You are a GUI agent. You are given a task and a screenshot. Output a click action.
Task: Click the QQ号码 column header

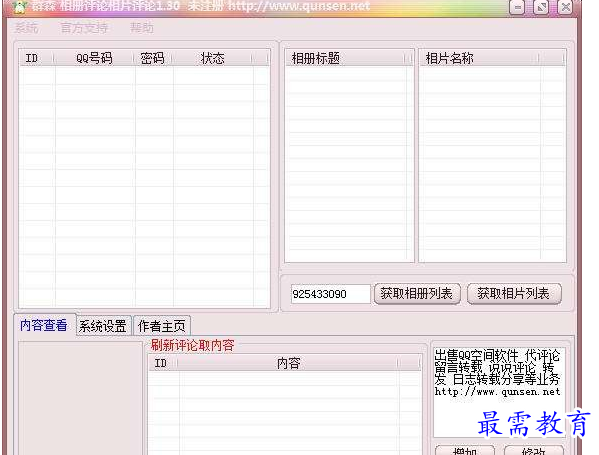94,58
